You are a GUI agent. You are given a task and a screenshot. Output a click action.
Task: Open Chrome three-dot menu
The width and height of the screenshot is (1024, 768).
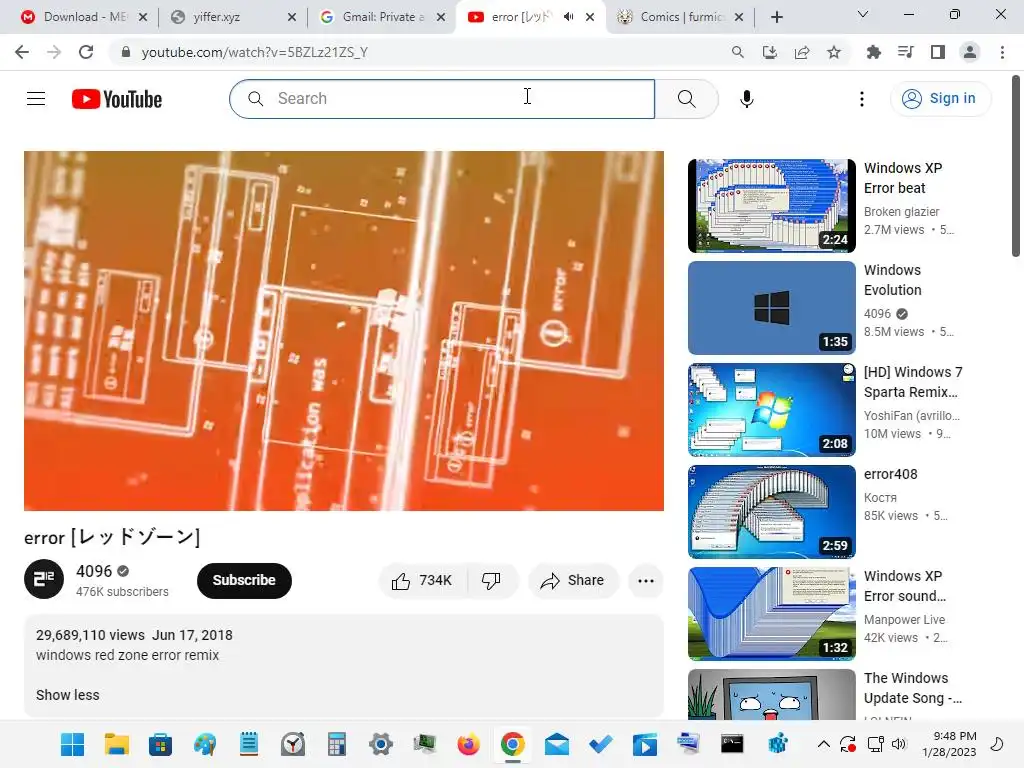pos(1002,52)
